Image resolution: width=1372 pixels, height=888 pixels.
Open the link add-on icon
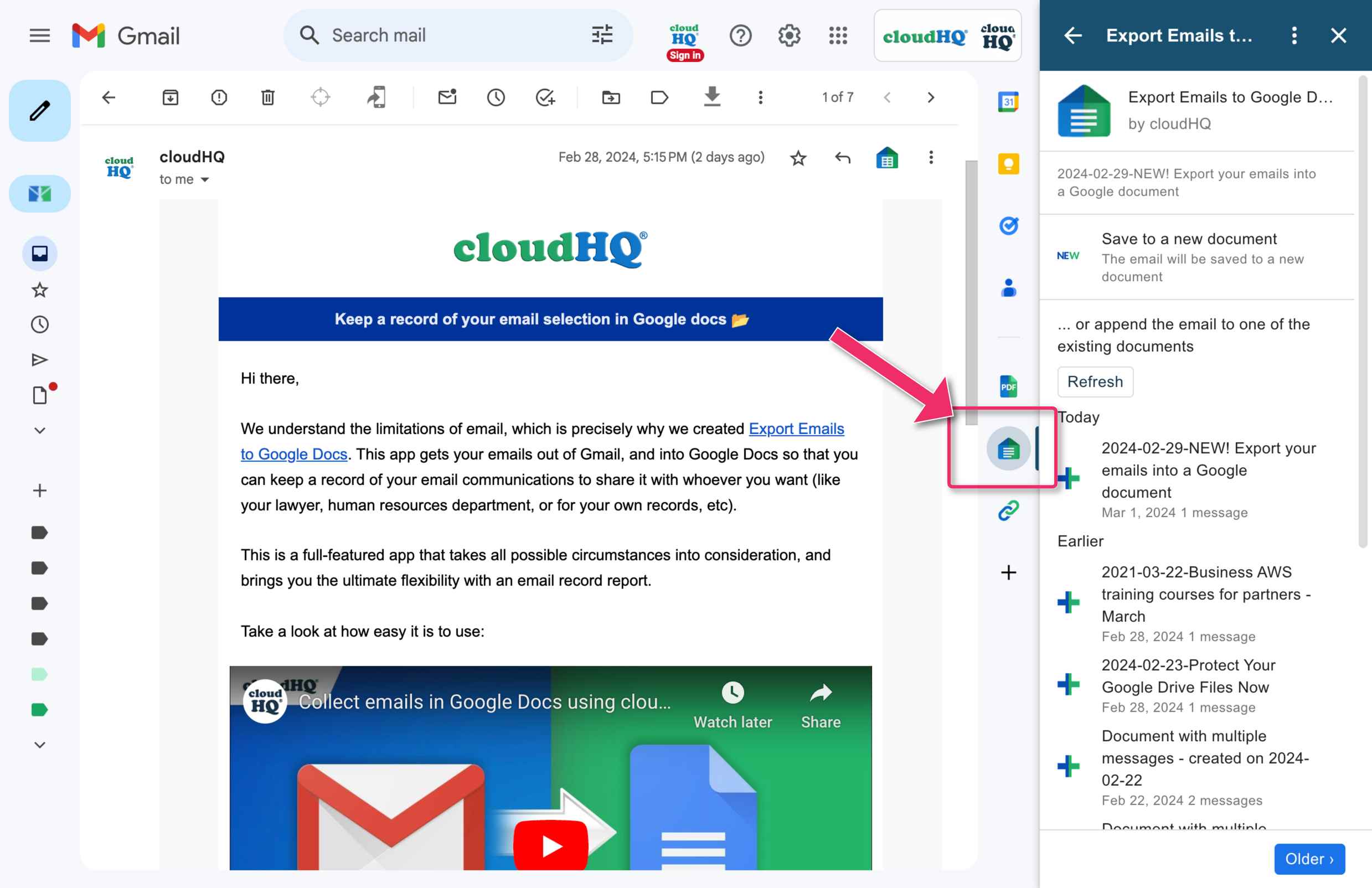pyautogui.click(x=1008, y=510)
